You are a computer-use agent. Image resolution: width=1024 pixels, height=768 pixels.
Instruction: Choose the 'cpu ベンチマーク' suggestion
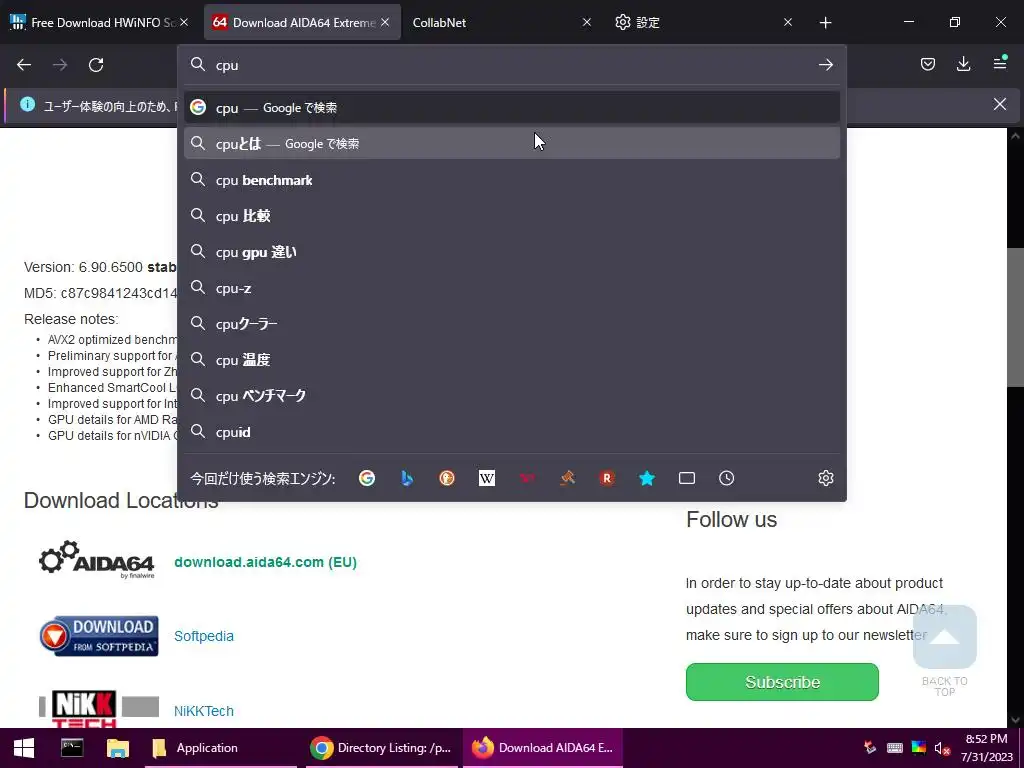pyautogui.click(x=512, y=396)
